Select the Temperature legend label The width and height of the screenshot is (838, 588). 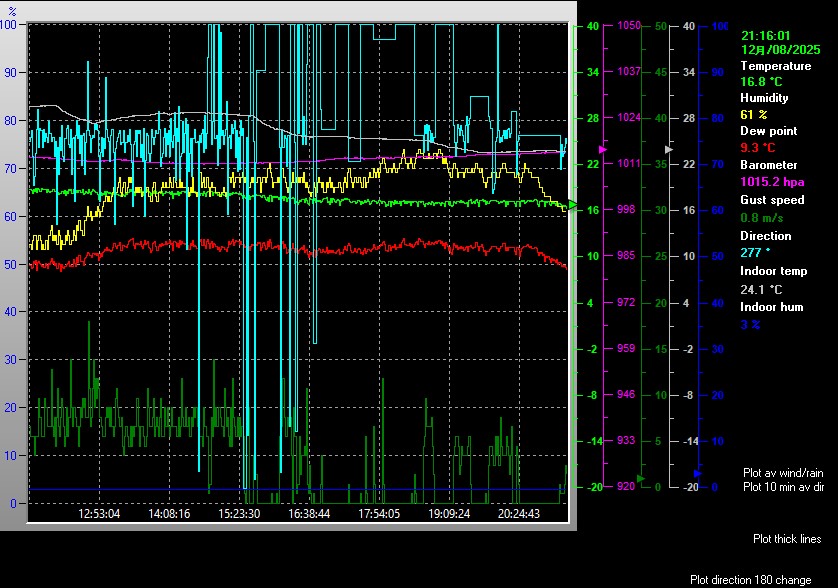click(x=775, y=65)
